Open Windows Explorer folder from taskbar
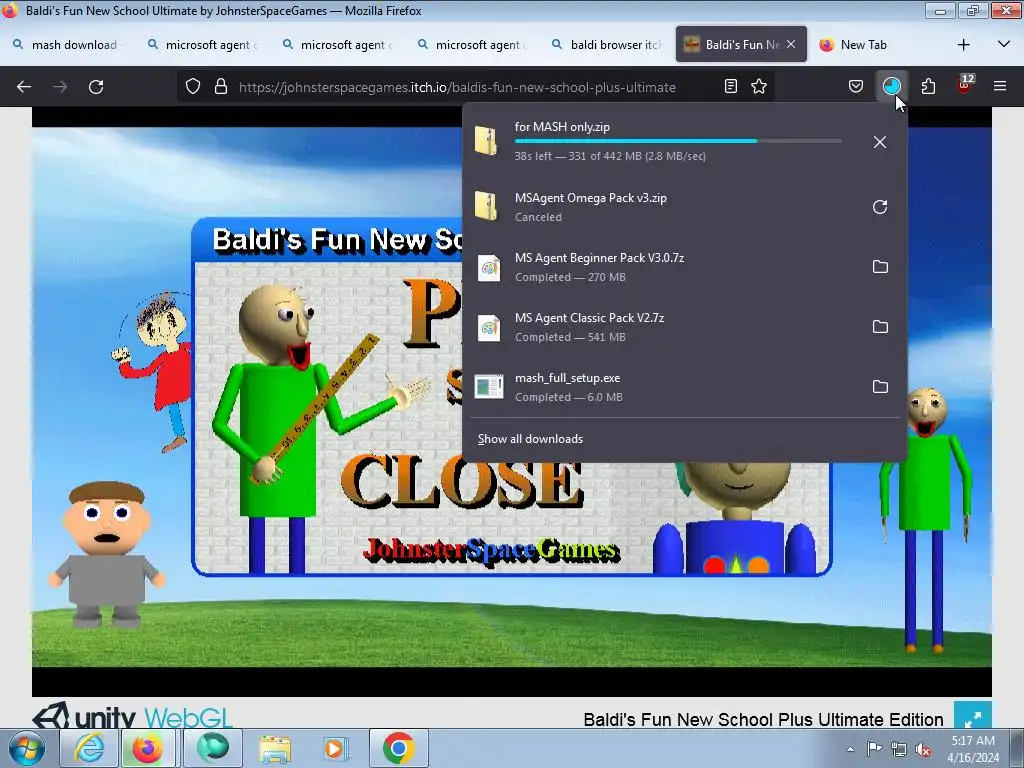Viewport: 1024px width, 768px height. coord(275,748)
